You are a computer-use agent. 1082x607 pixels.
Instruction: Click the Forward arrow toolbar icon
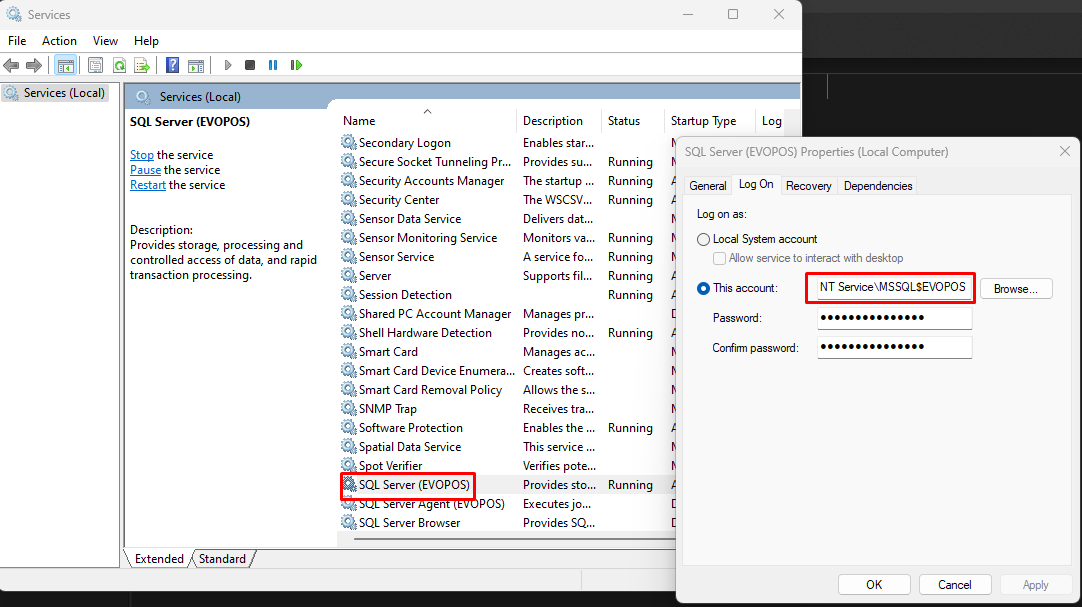coord(34,66)
